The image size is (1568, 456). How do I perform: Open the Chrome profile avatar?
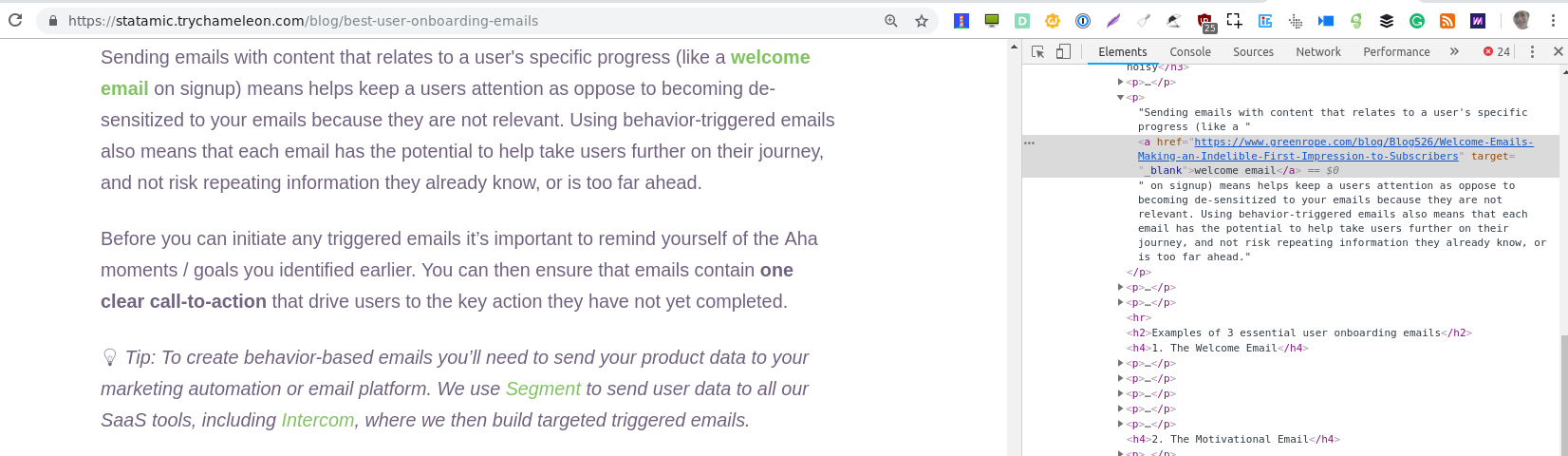[1521, 20]
